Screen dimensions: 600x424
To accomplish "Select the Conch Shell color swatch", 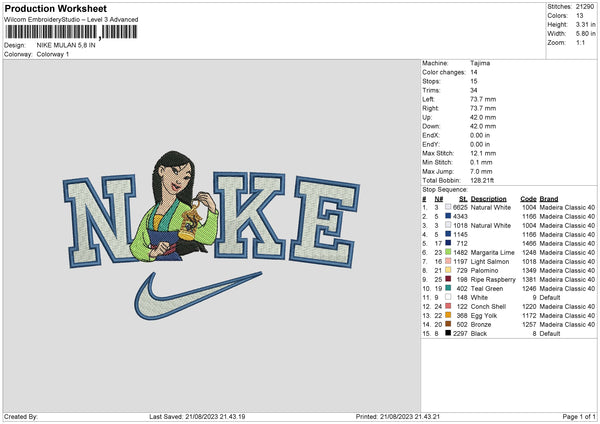I will pyautogui.click(x=448, y=306).
